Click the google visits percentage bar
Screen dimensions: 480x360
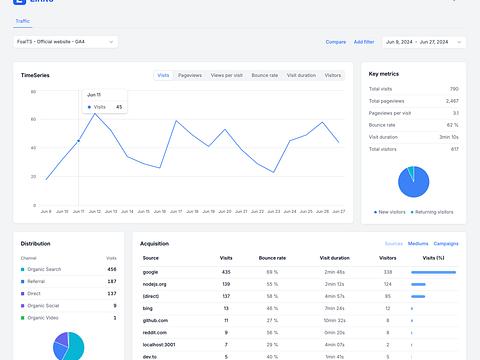coord(433,272)
